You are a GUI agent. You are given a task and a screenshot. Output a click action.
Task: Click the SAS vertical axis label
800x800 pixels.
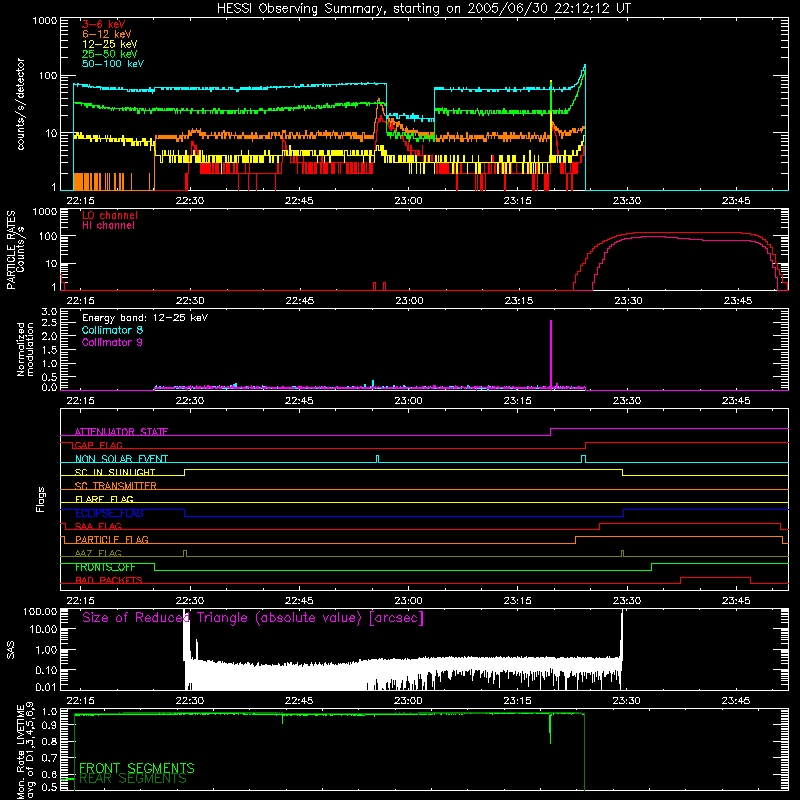11,649
